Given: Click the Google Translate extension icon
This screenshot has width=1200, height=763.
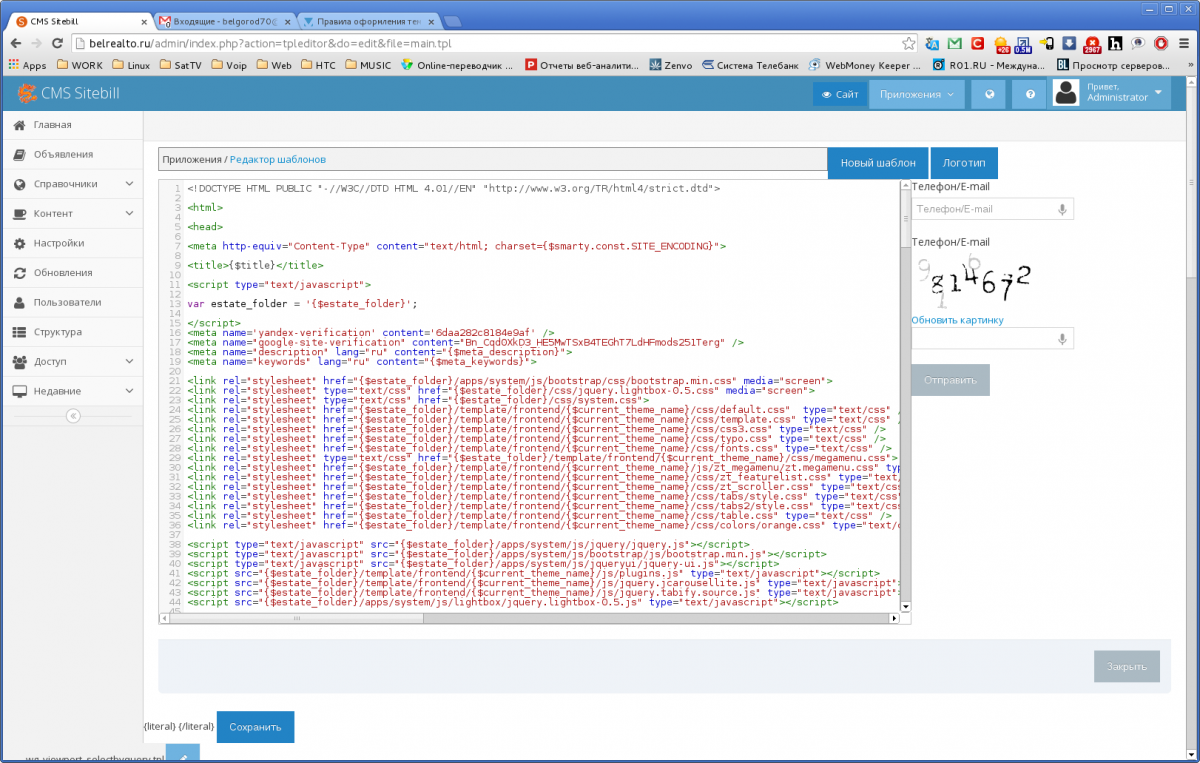Looking at the screenshot, I should click(932, 43).
